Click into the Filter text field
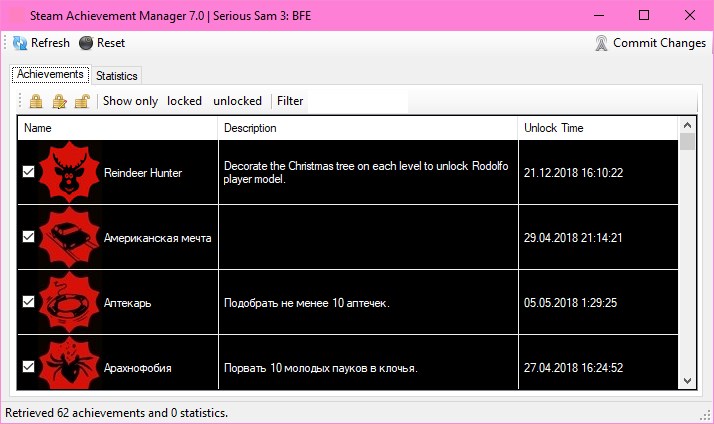The image size is (714, 424). pyautogui.click(x=357, y=101)
